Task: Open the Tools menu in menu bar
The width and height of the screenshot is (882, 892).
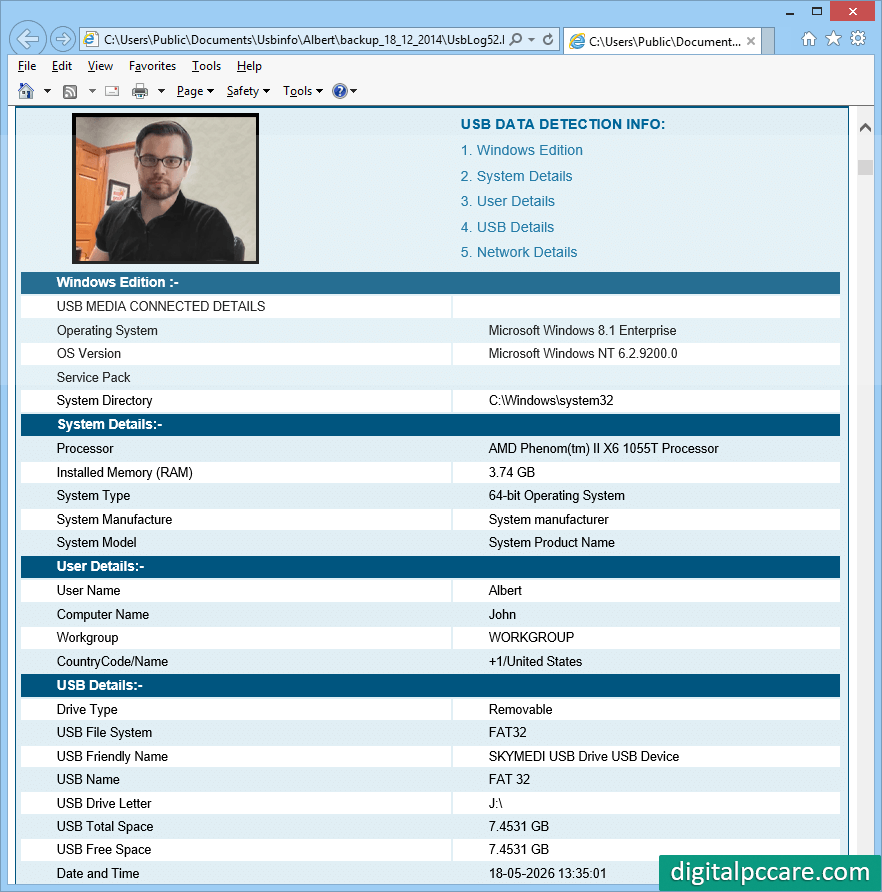Action: (x=206, y=66)
